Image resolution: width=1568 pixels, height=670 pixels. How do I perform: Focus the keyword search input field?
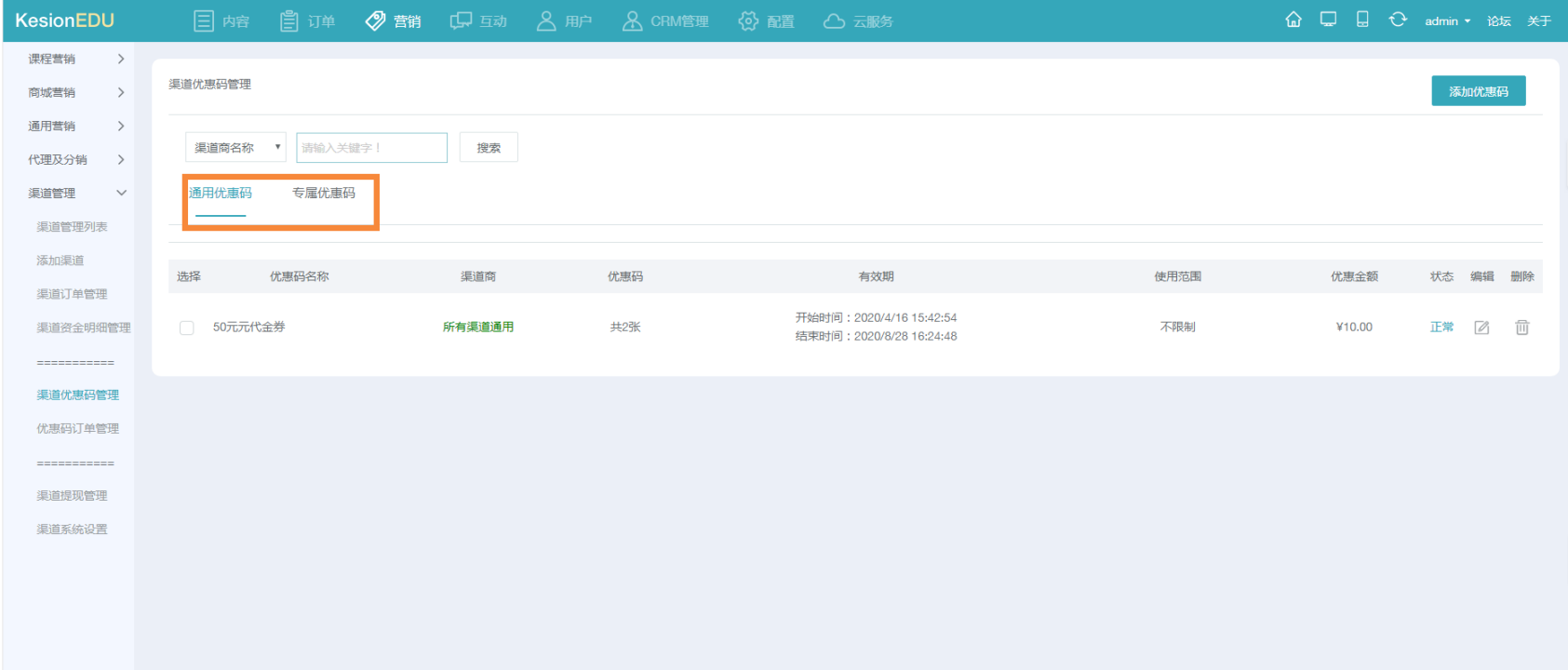[371, 147]
